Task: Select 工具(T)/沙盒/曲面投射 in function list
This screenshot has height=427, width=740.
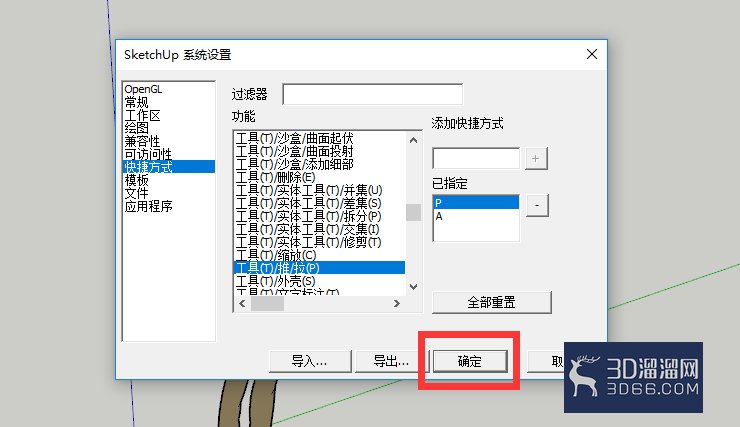Action: 320,151
